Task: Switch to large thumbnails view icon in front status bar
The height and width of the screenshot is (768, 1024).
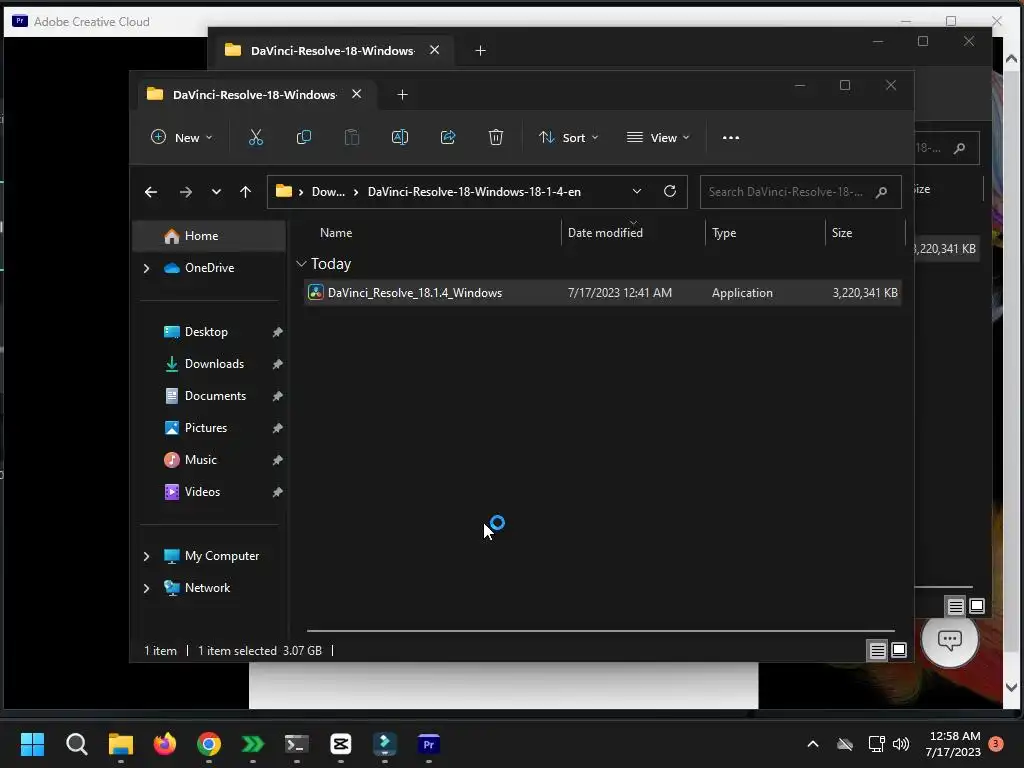Action: [x=899, y=650]
